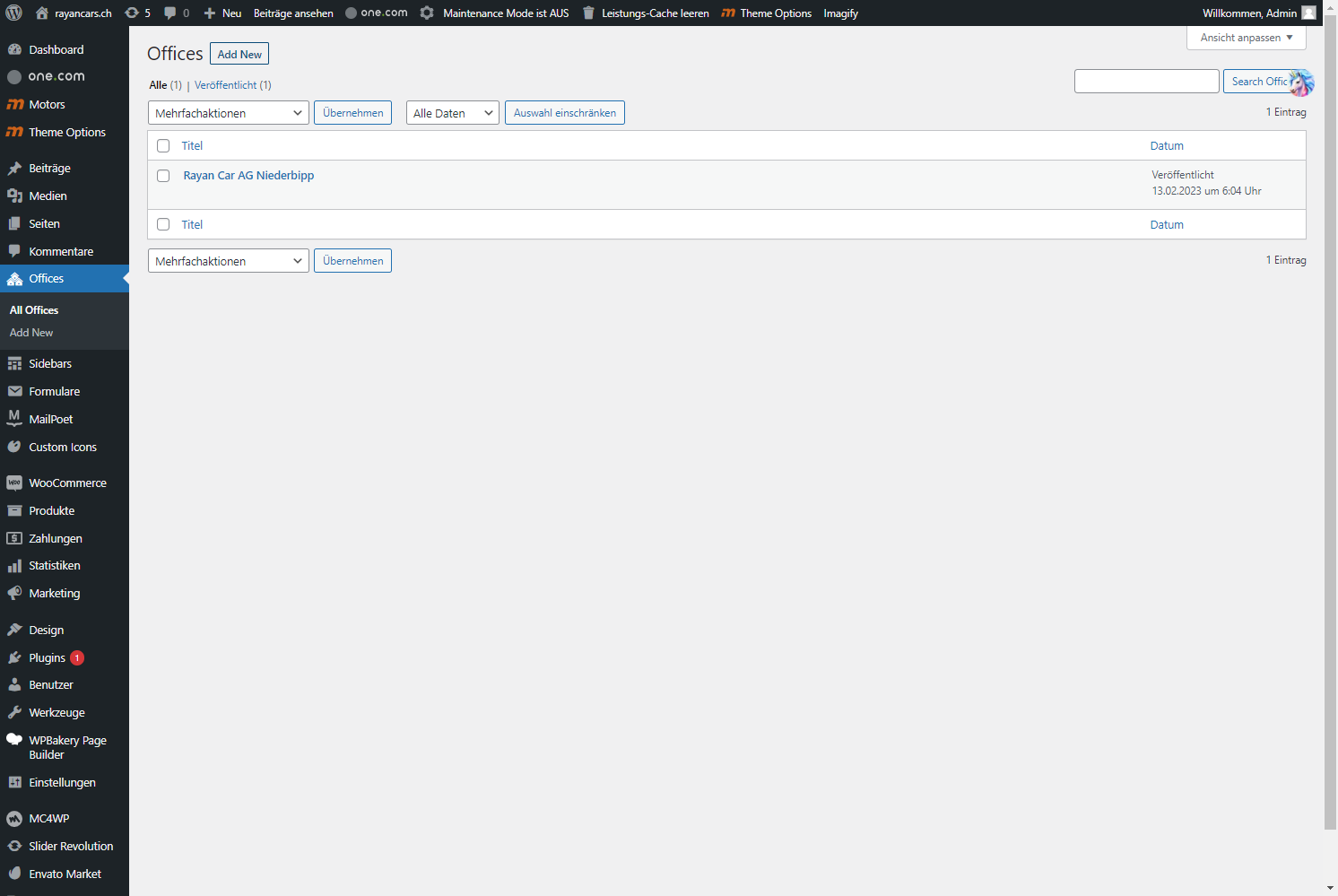Open the bottom Mehrfachaktionen dropdown
The height and width of the screenshot is (896, 1338).
[x=228, y=261]
